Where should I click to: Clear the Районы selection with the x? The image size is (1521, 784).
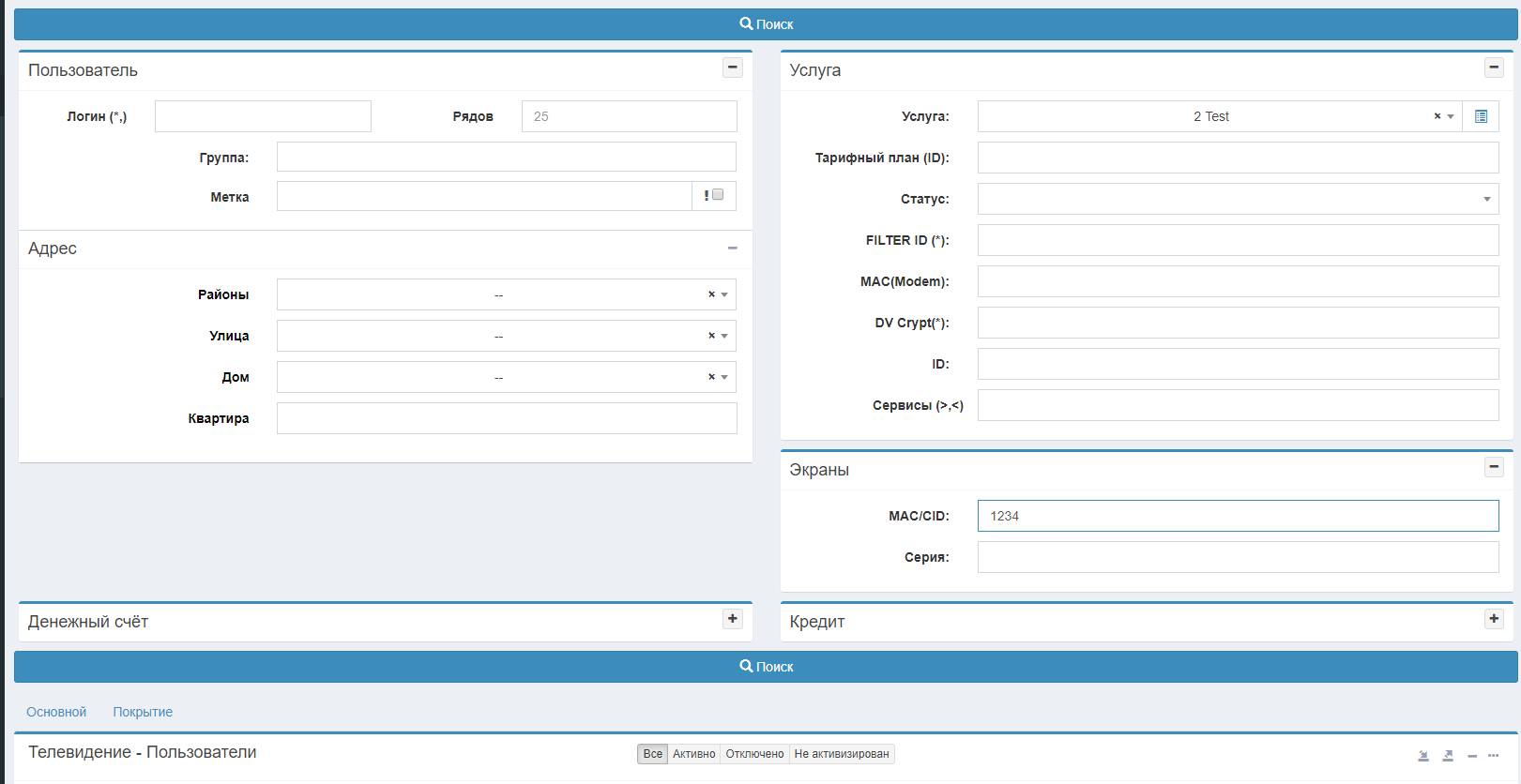tap(711, 294)
